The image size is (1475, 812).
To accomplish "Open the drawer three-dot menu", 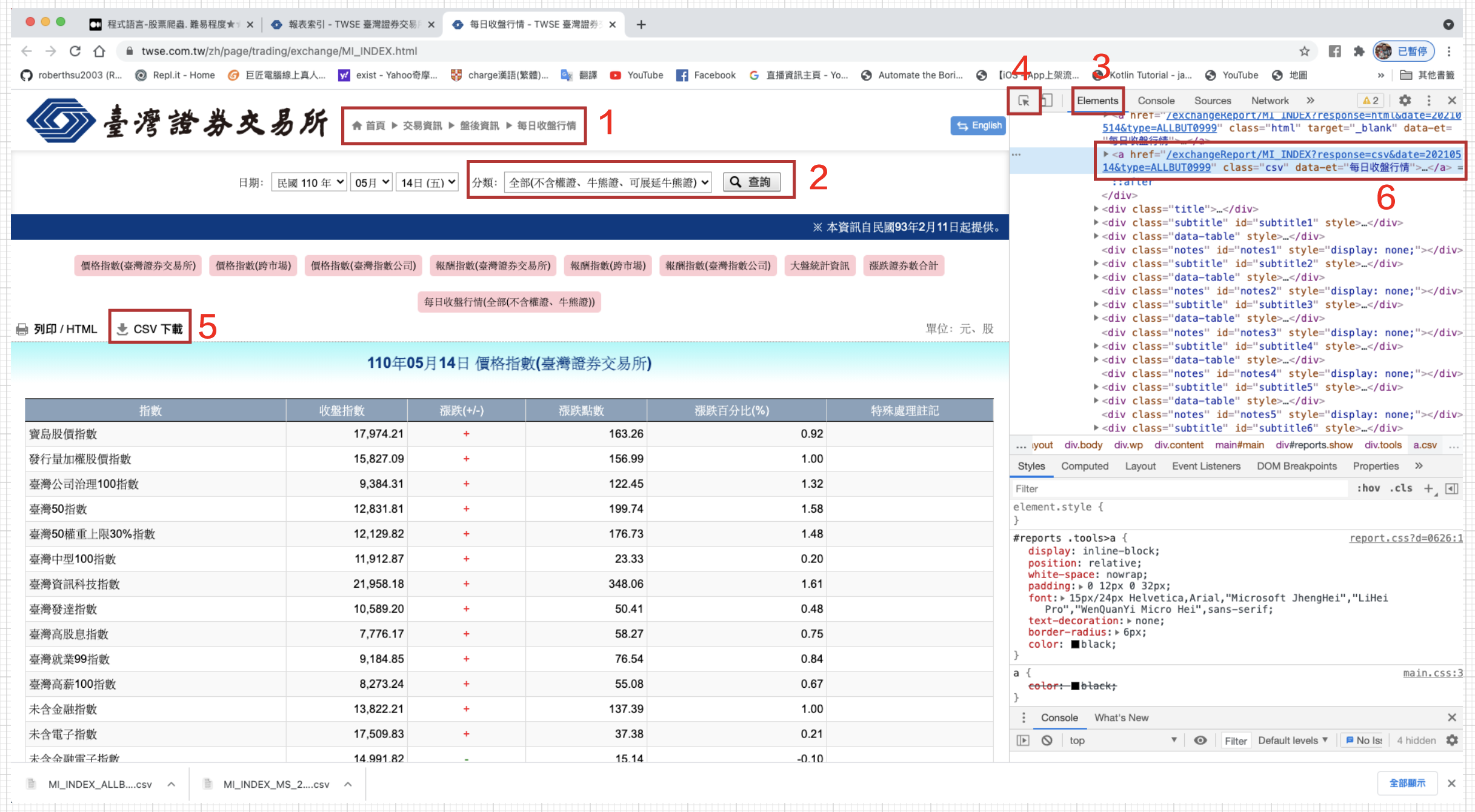I will pos(1024,717).
